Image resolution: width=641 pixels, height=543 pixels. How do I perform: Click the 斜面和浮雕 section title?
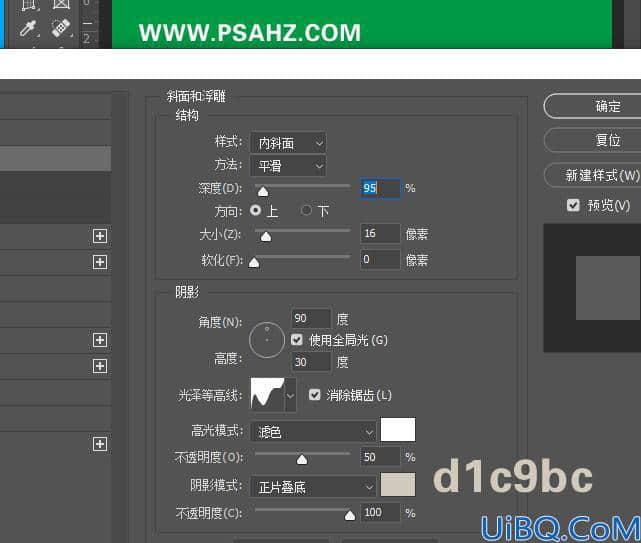pyautogui.click(x=196, y=96)
